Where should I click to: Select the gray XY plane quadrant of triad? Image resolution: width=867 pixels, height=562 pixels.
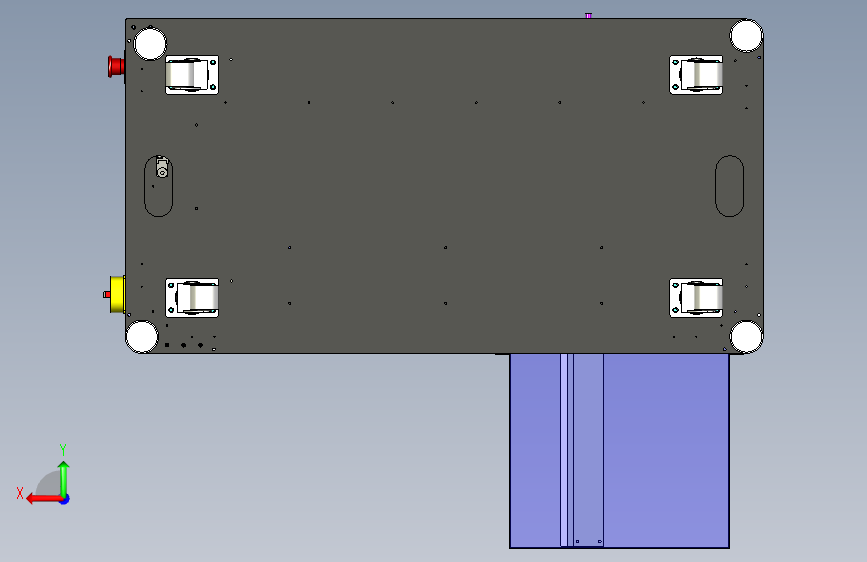tap(49, 484)
